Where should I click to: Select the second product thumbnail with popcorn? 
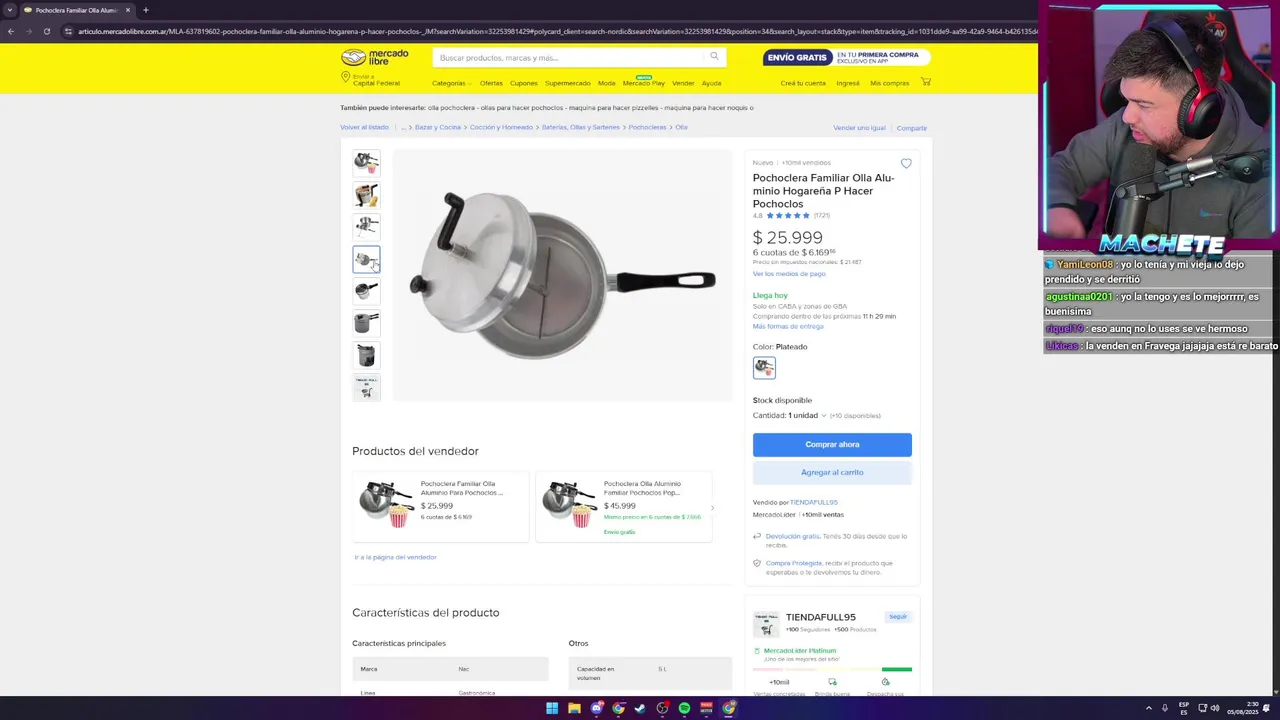coord(366,195)
